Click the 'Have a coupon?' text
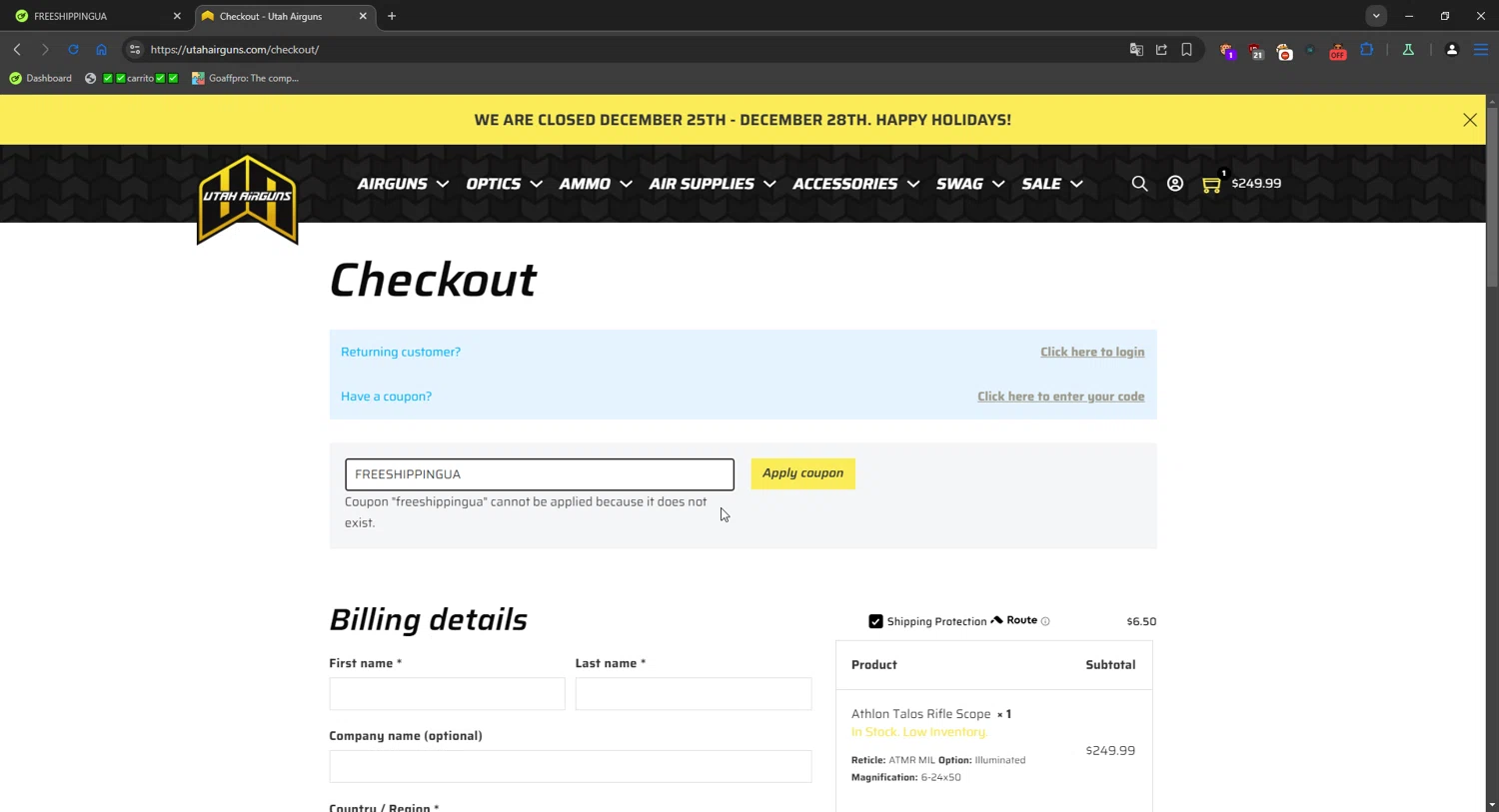The width and height of the screenshot is (1499, 812). click(x=386, y=397)
